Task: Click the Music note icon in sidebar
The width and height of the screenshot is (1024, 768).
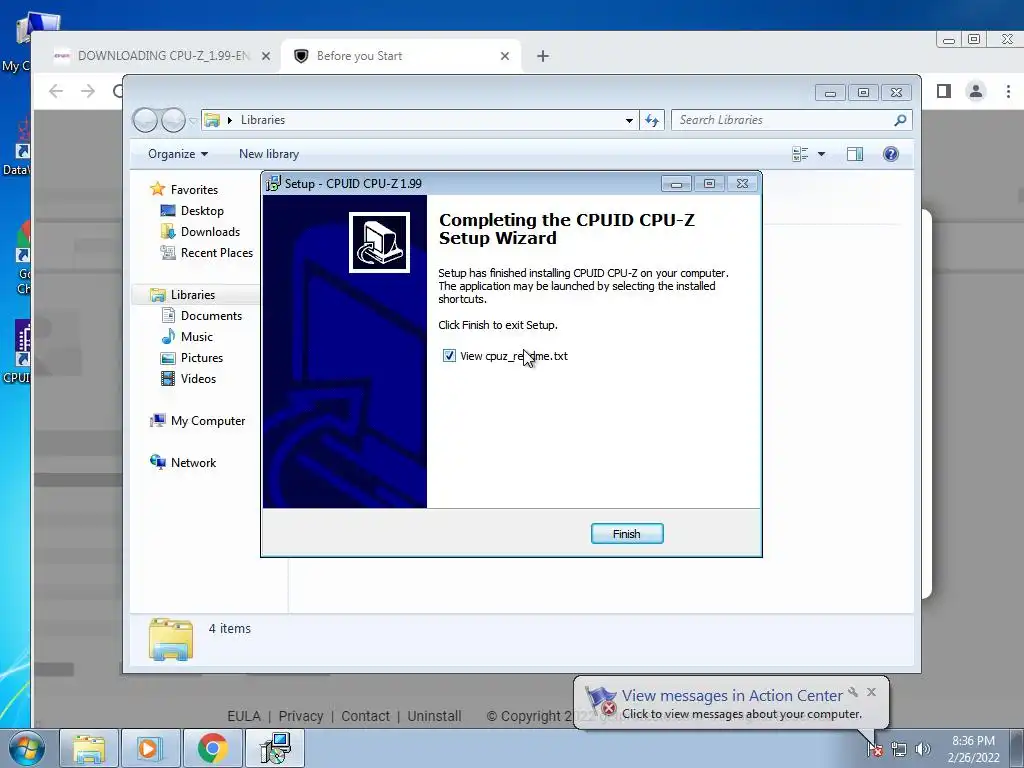Action: click(168, 336)
